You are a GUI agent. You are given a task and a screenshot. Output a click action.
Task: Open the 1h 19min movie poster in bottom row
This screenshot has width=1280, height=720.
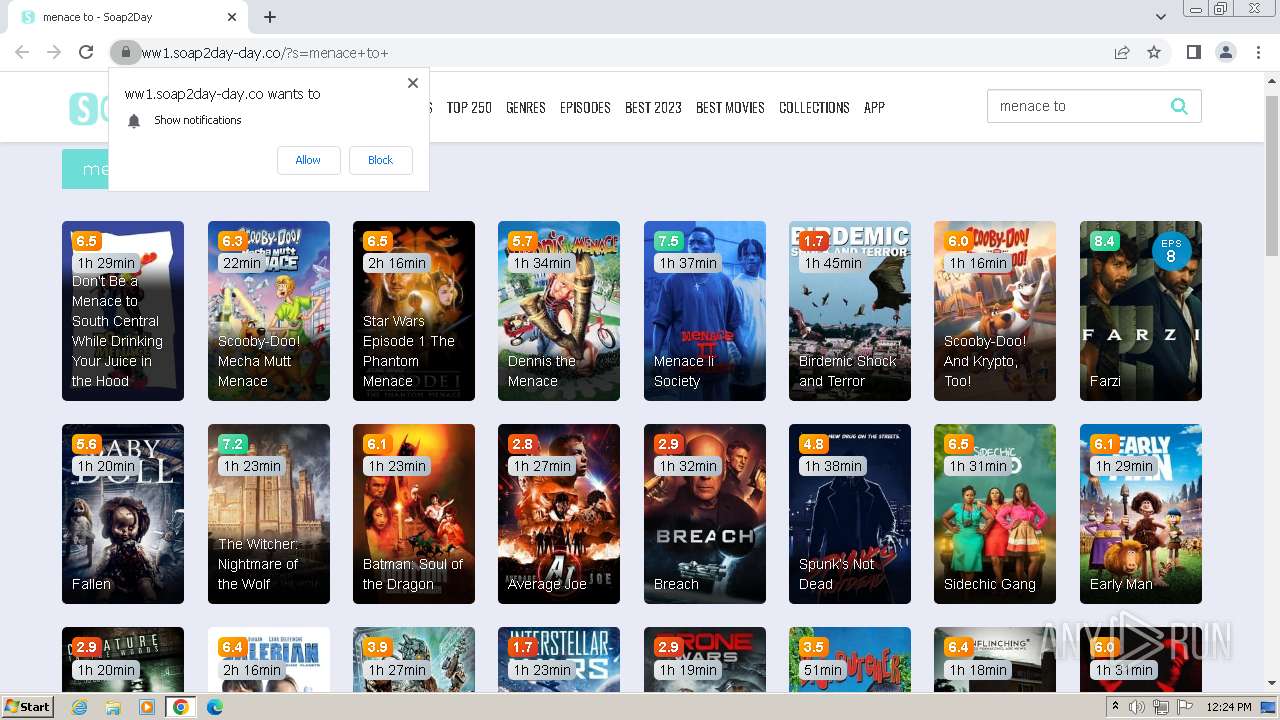705,660
